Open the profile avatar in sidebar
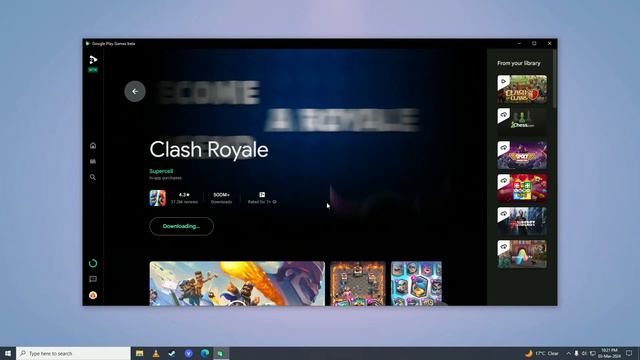640x360 pixels. (x=93, y=295)
